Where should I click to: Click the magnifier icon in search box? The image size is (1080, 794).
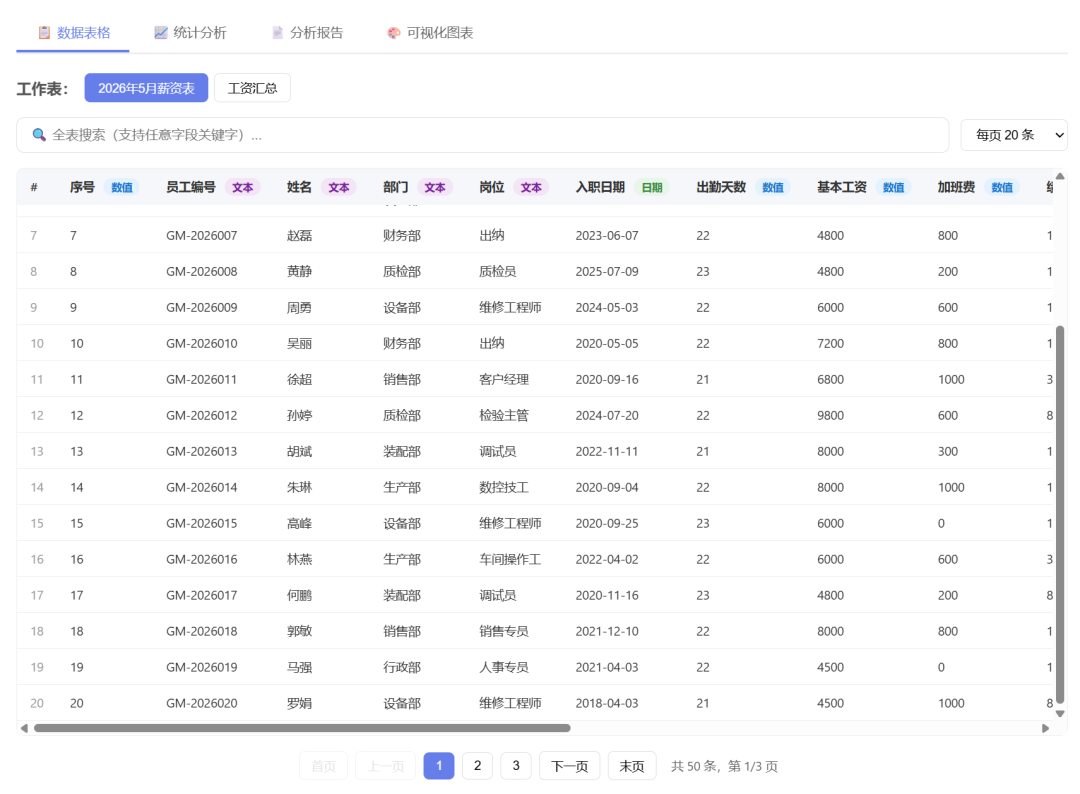(x=39, y=135)
